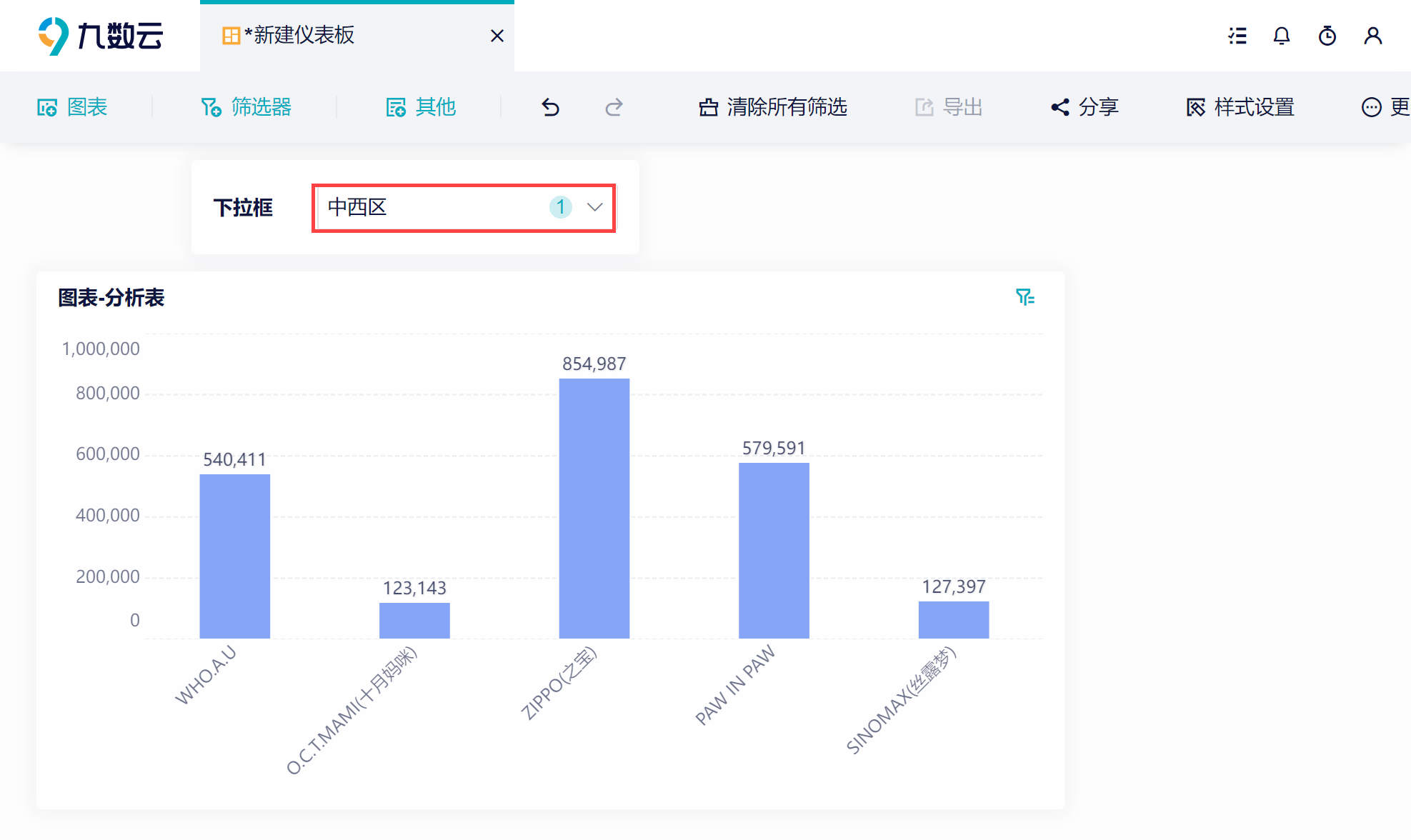Click the 540,411 data label
This screenshot has width=1411, height=840.
point(234,460)
